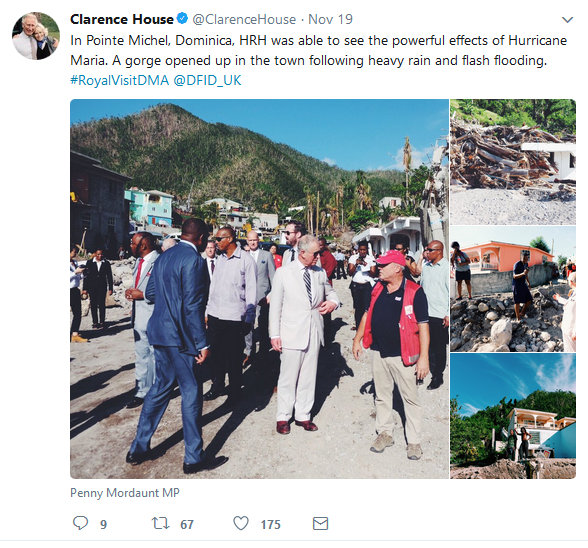Viewport: 588px width, 548px height.
Task: Open the driftwood debris photo thumbnail
Action: 513,162
